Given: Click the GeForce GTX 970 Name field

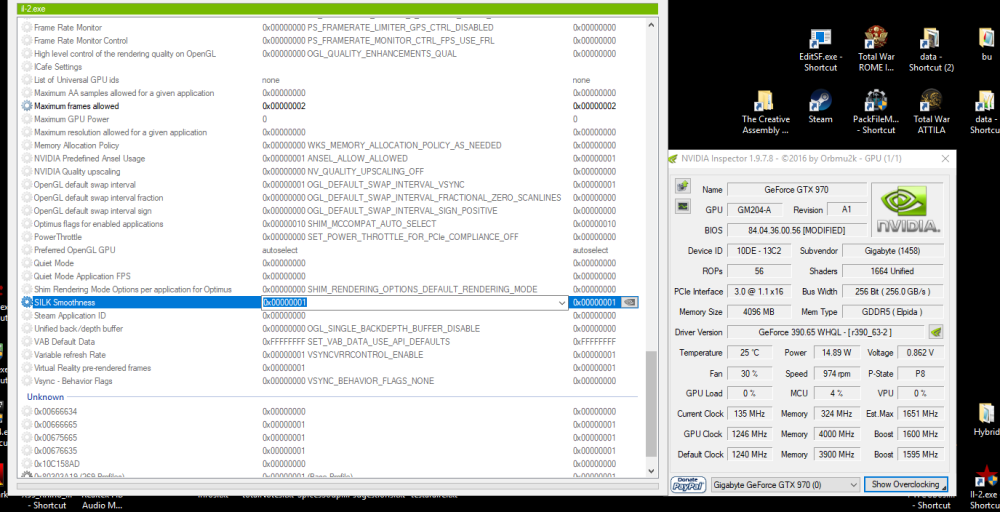Looking at the screenshot, I should (797, 189).
